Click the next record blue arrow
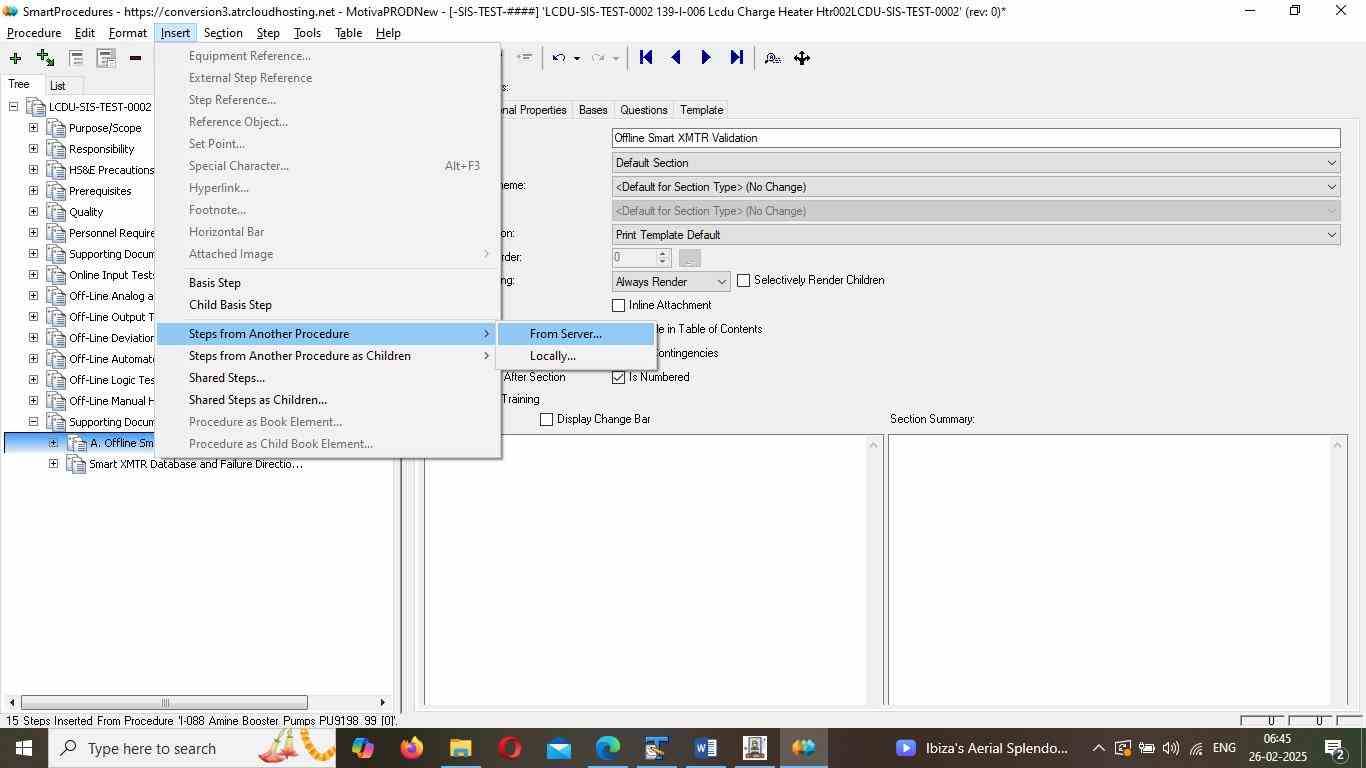Viewport: 1366px width, 768px height. point(706,58)
